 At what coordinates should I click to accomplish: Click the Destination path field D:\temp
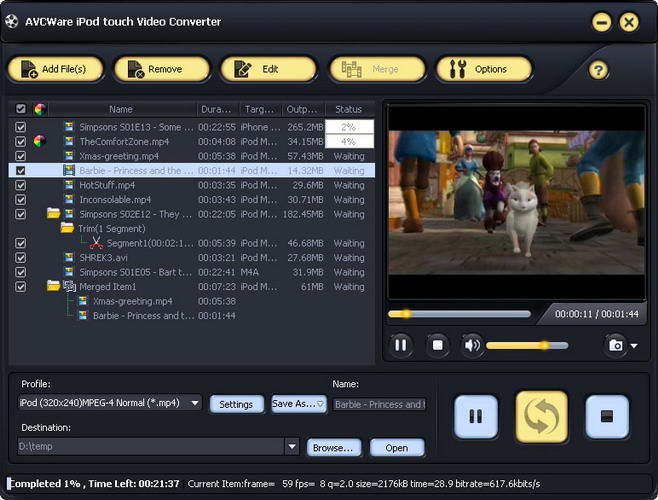[x=151, y=446]
